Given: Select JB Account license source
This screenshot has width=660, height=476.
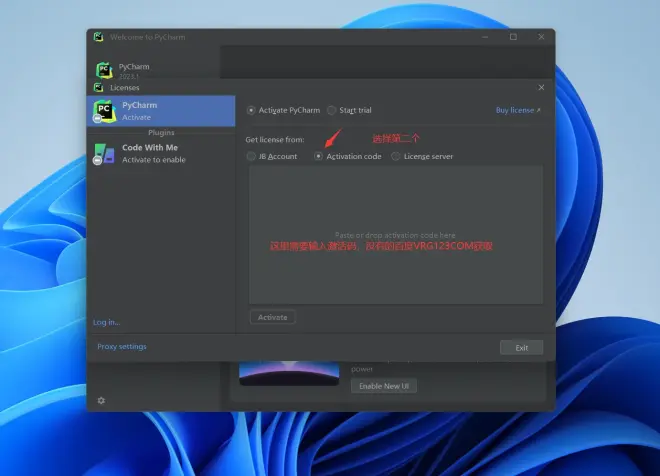Looking at the screenshot, I should 272,157.
